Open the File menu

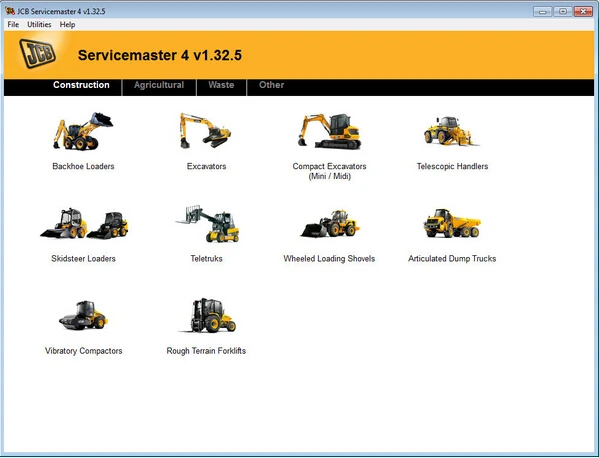[13, 24]
